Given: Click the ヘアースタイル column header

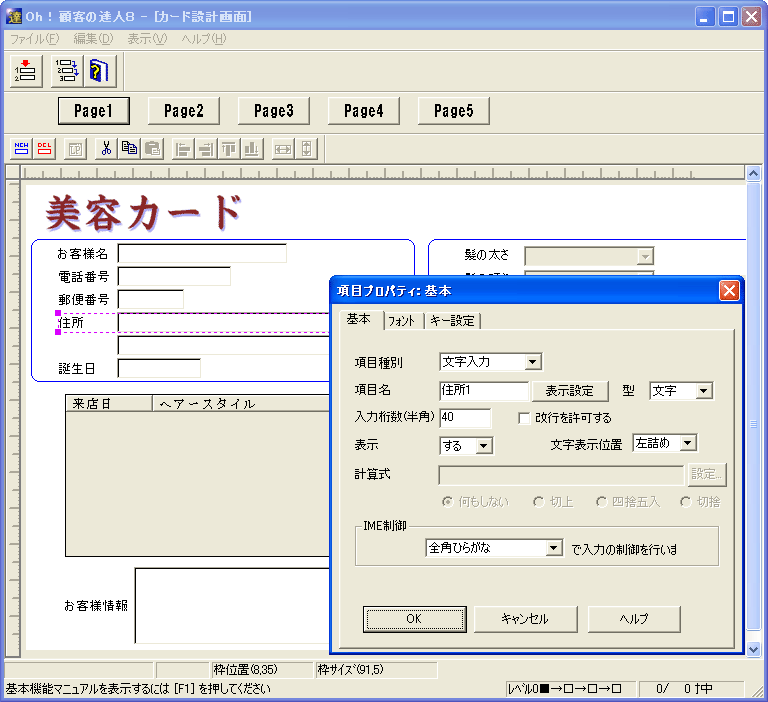Looking at the screenshot, I should pos(241,403).
